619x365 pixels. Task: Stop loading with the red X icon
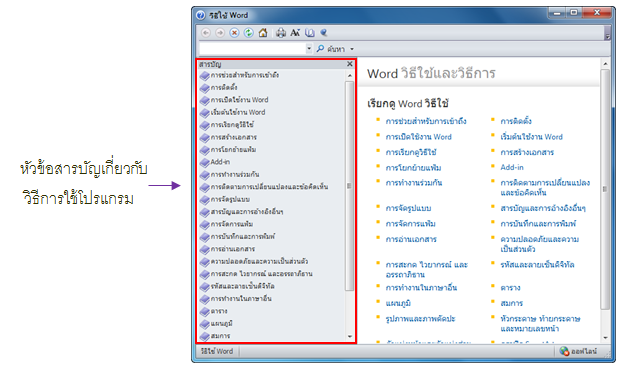pos(234,33)
